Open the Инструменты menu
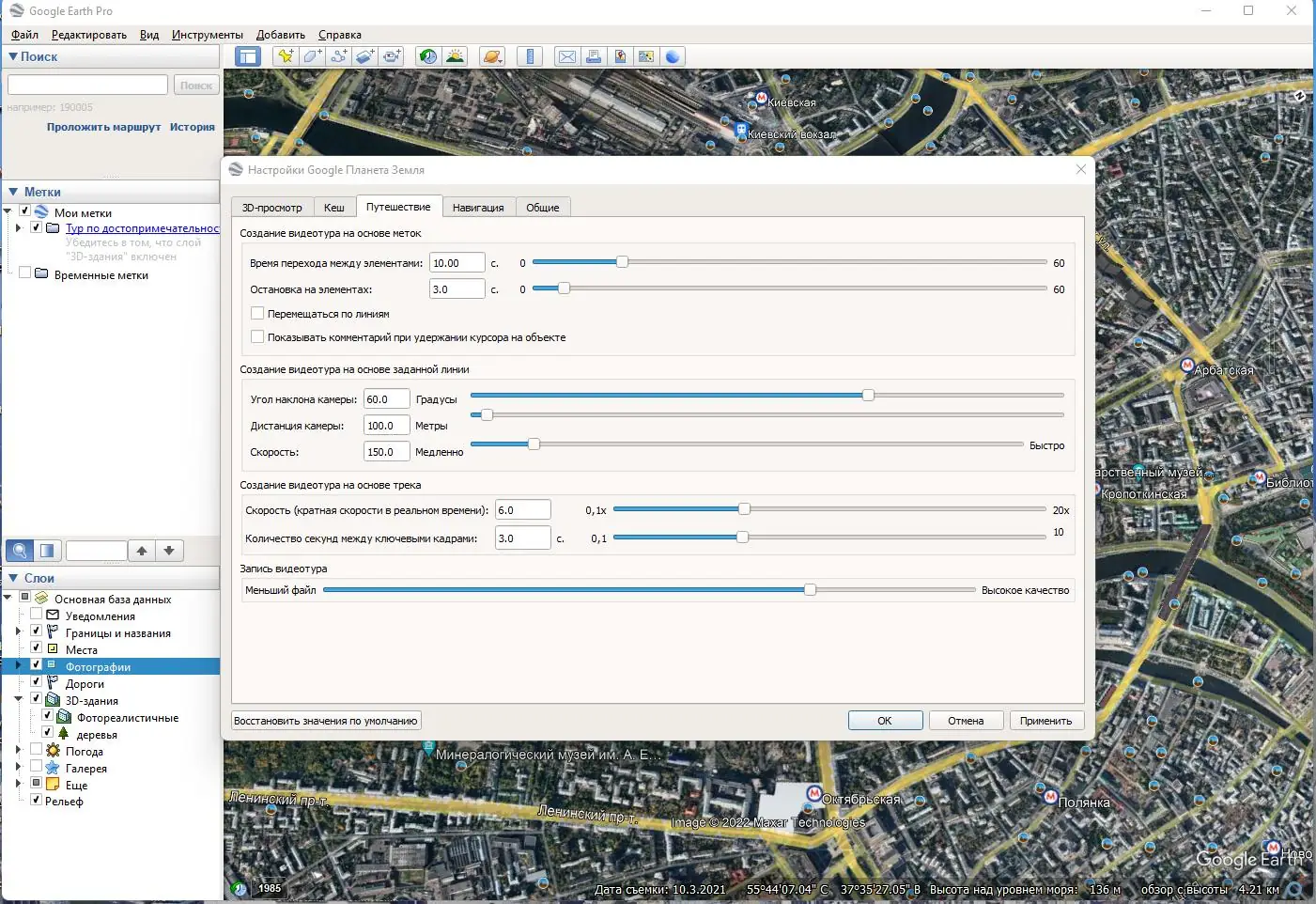 [x=207, y=35]
